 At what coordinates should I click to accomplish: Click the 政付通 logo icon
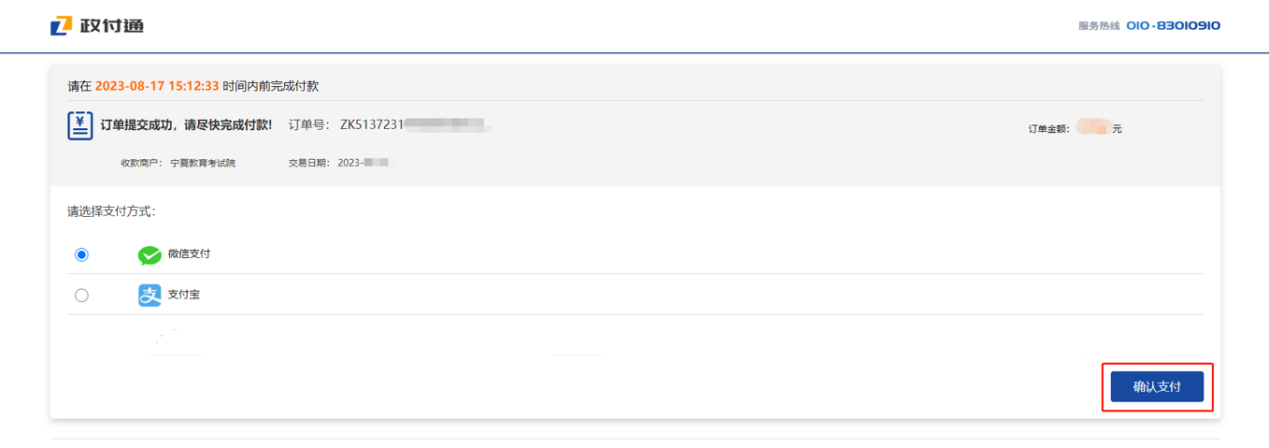[62, 26]
